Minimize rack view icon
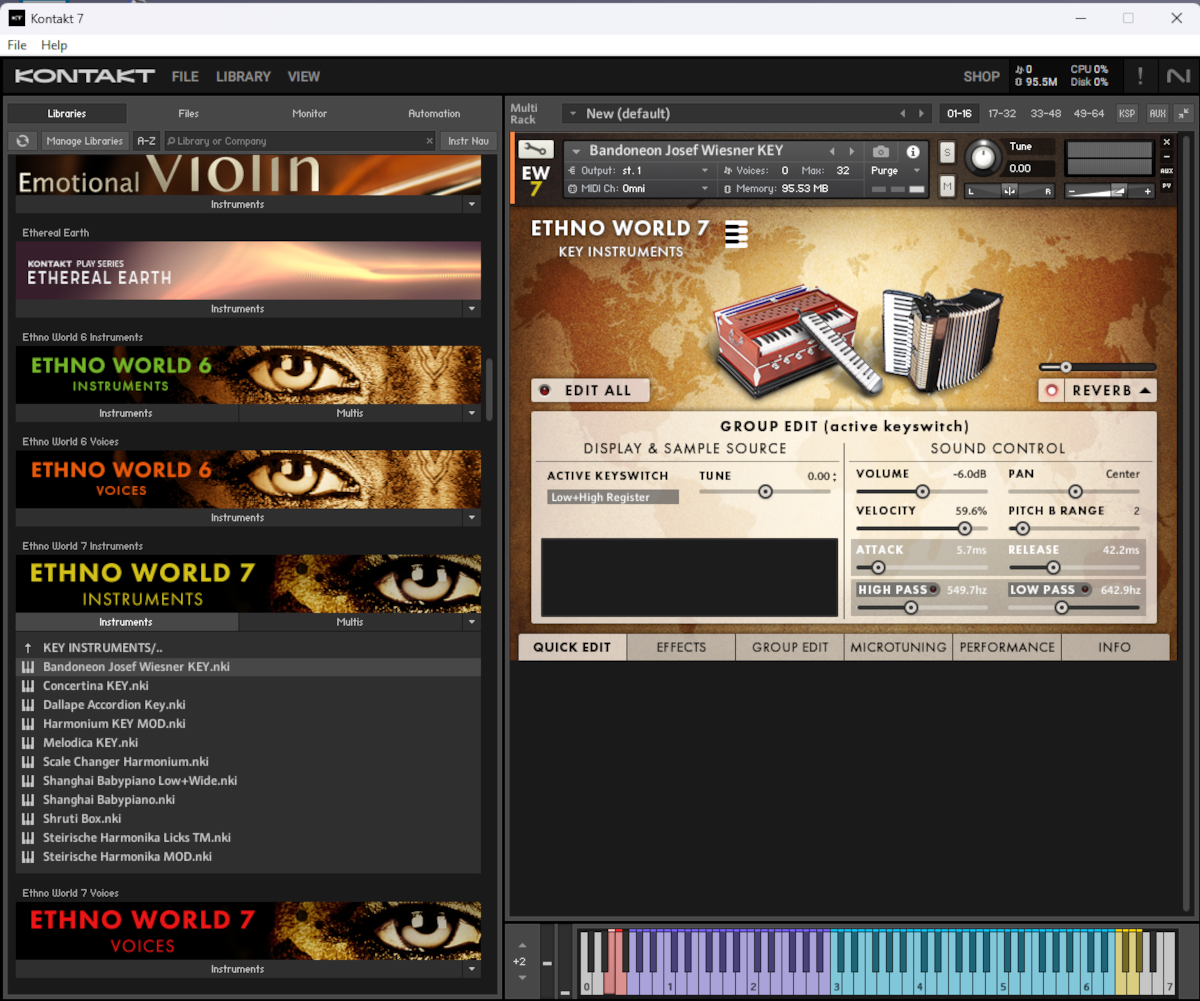 1183,114
